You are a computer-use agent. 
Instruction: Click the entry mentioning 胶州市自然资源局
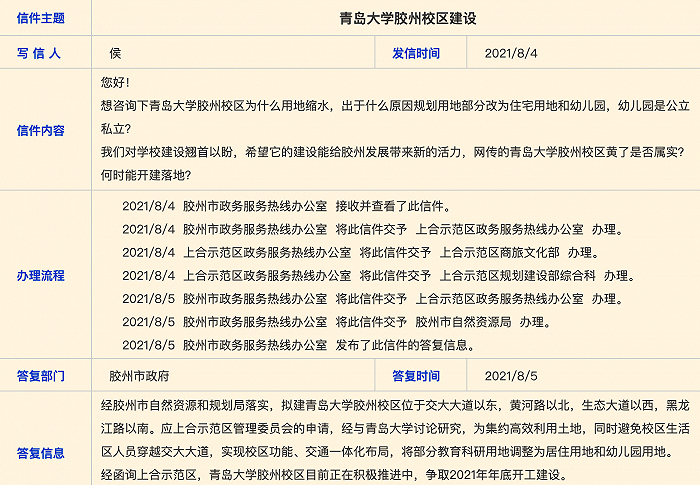pyautogui.click(x=337, y=322)
